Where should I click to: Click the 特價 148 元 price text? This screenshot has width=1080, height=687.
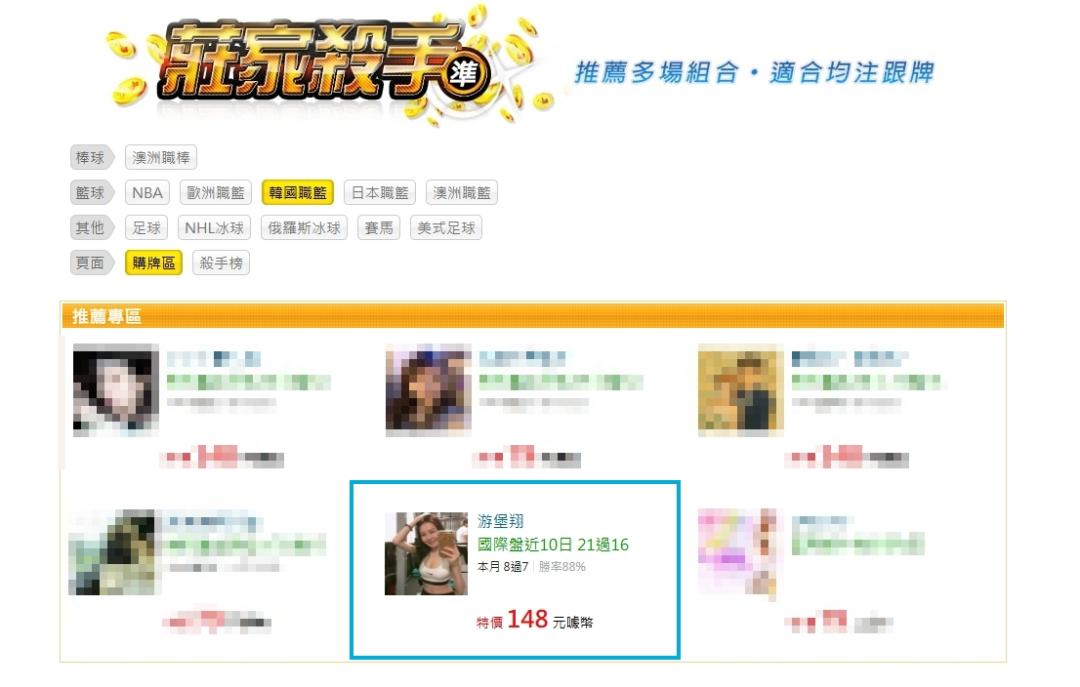click(534, 620)
